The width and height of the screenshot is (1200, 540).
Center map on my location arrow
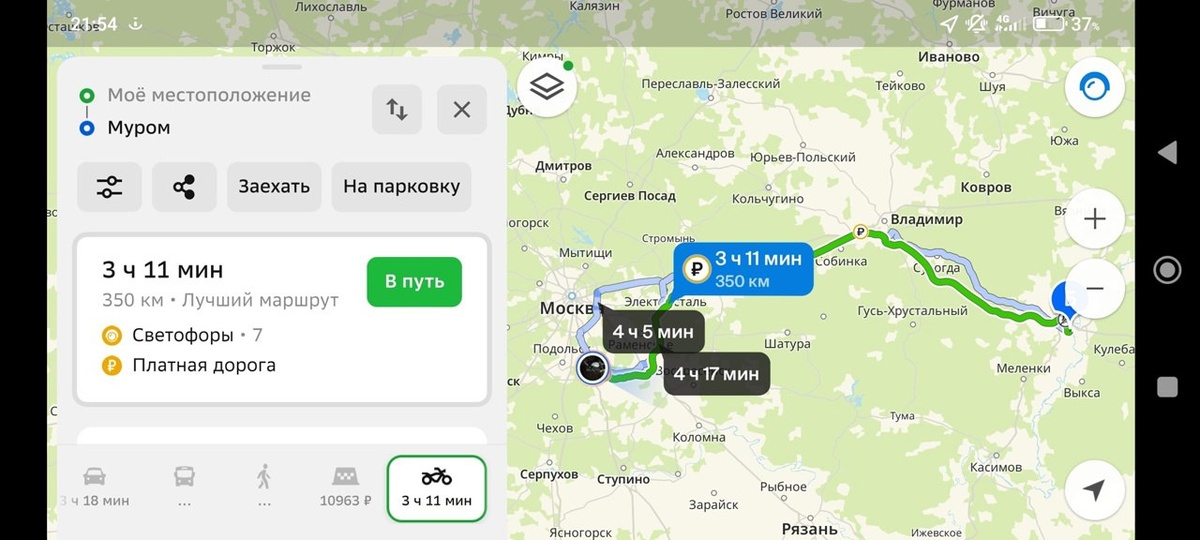click(1094, 490)
